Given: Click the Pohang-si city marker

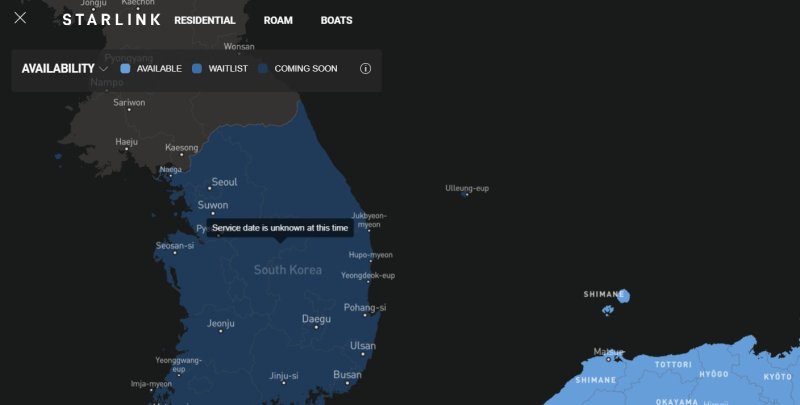Looking at the screenshot, I should (368, 315).
